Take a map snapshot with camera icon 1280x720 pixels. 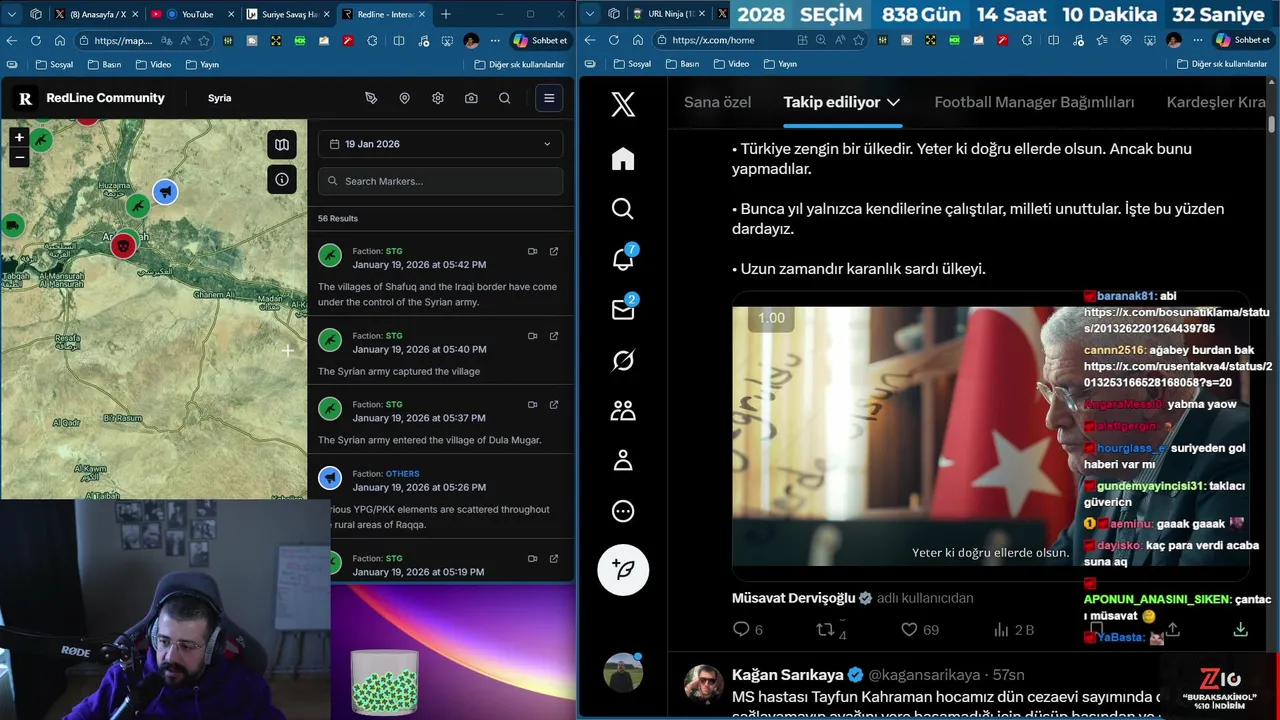pos(471,98)
